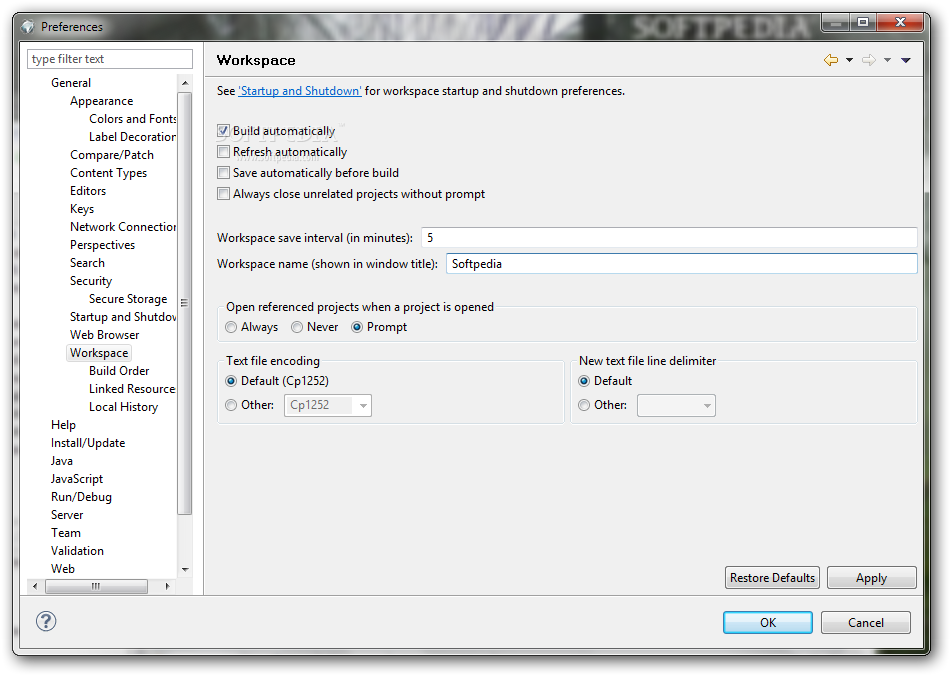Click the tree horizontal scrollbar left arrow
Image resolution: width=951 pixels, height=676 pixels.
pyautogui.click(x=35, y=586)
